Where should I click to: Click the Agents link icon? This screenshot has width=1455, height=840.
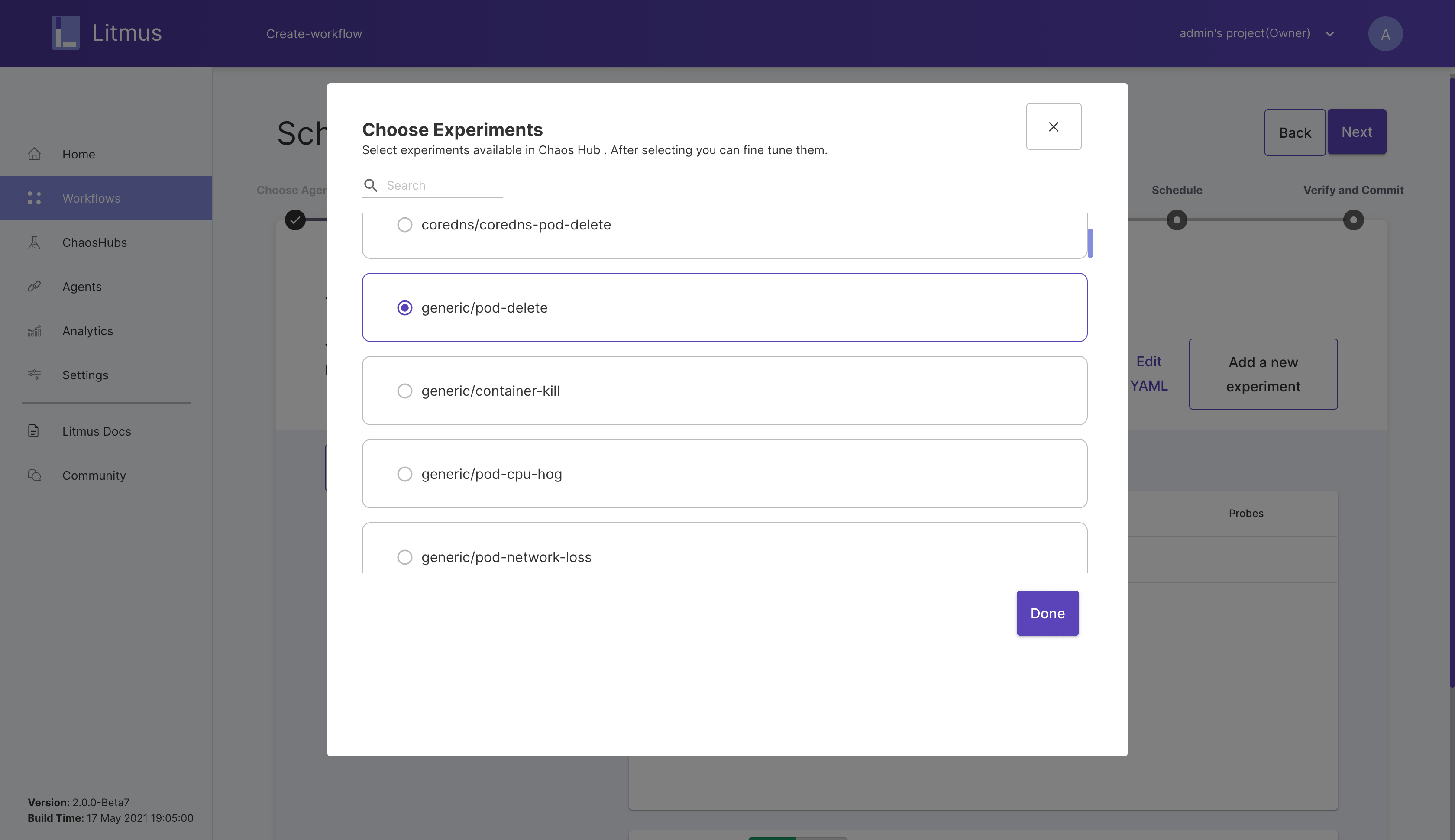coord(35,287)
